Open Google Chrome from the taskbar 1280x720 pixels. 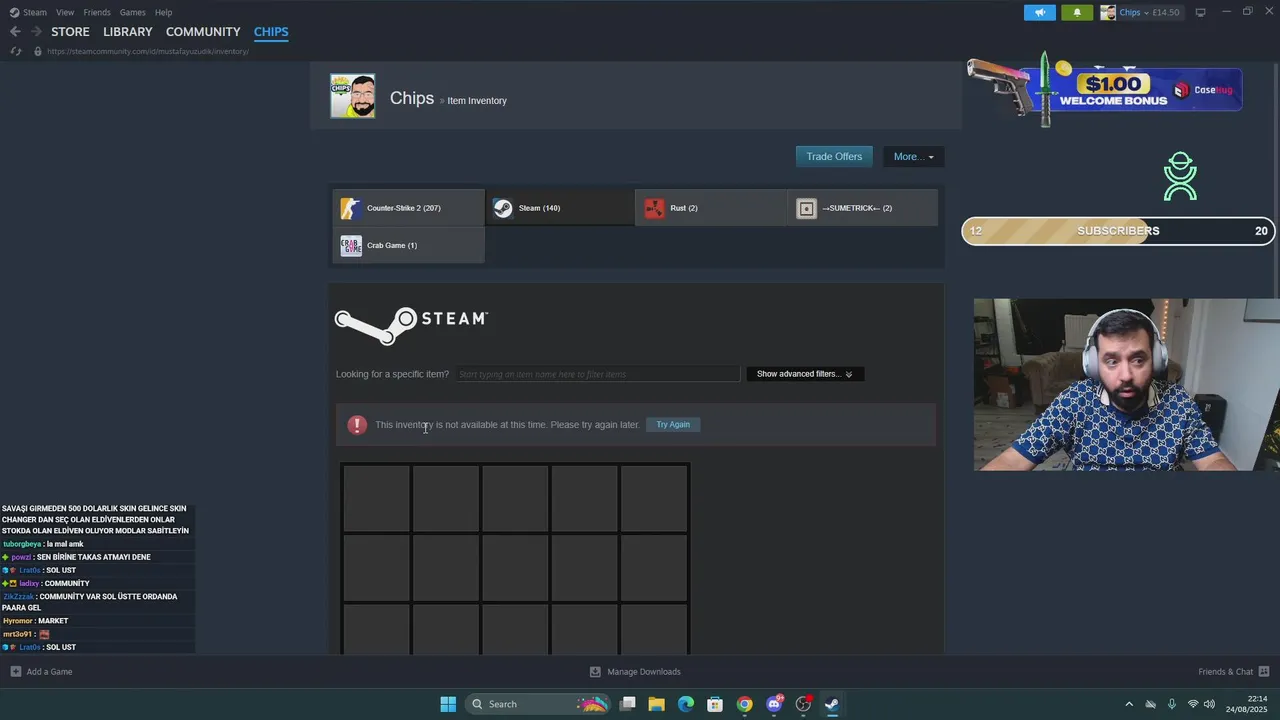pos(744,704)
